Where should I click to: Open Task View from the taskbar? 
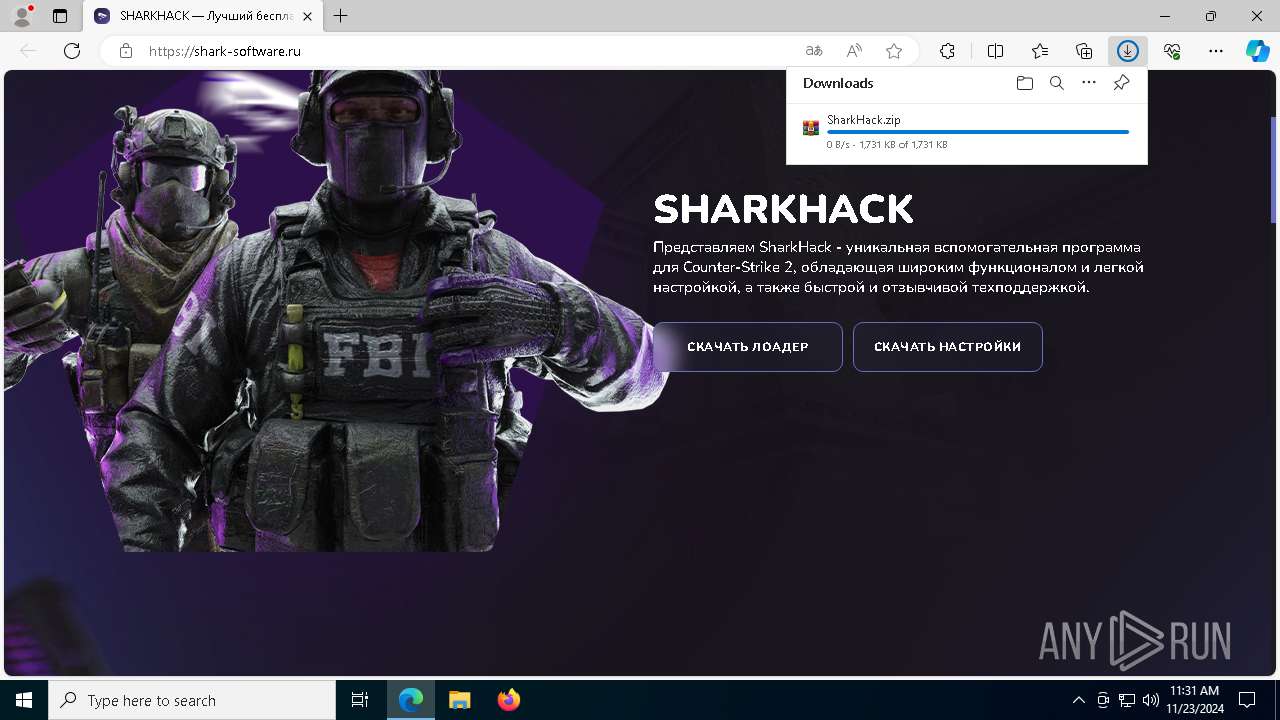(x=360, y=700)
